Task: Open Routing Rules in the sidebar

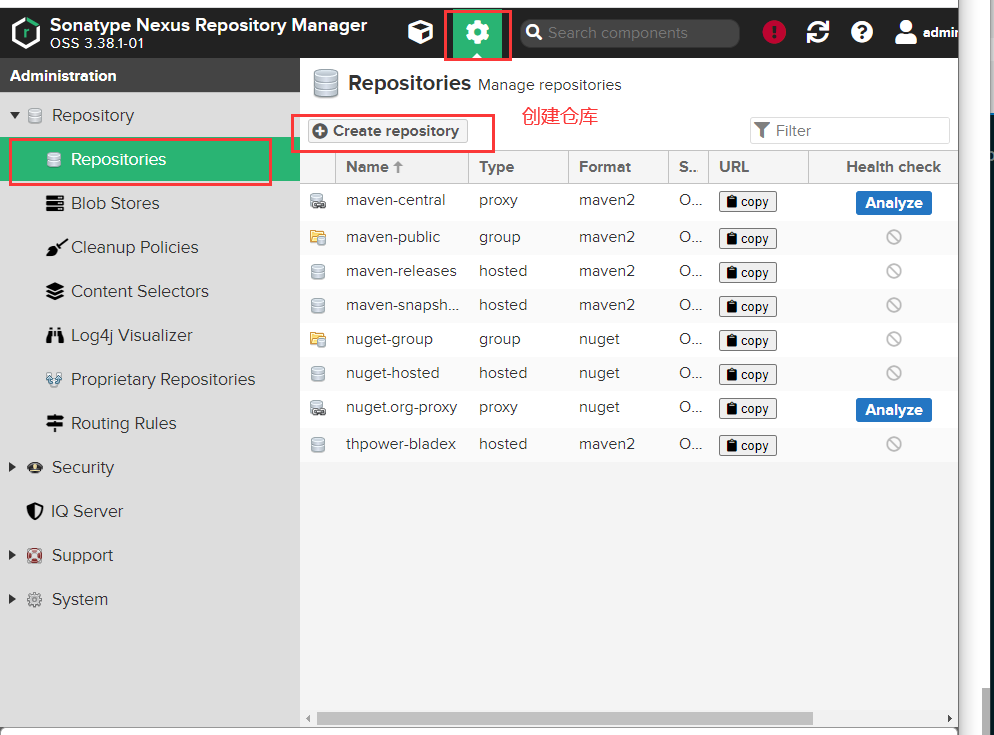Action: [150, 423]
